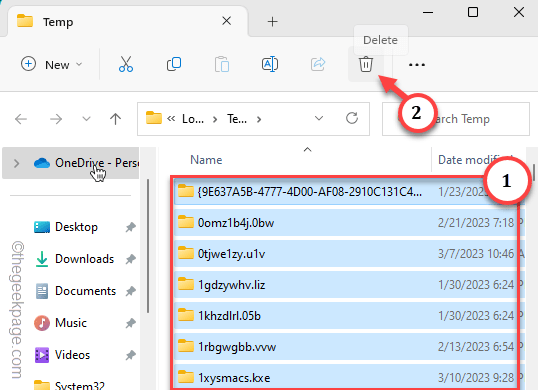
Task: Click the Search Temp box
Action: coord(456,119)
